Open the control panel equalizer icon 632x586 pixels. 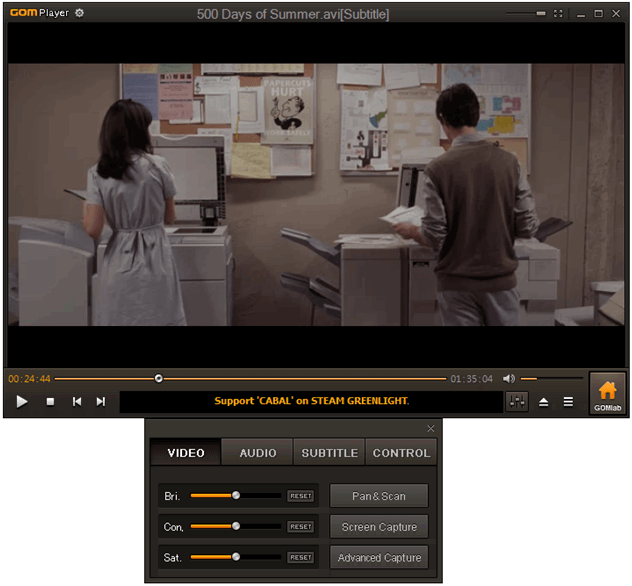point(517,401)
